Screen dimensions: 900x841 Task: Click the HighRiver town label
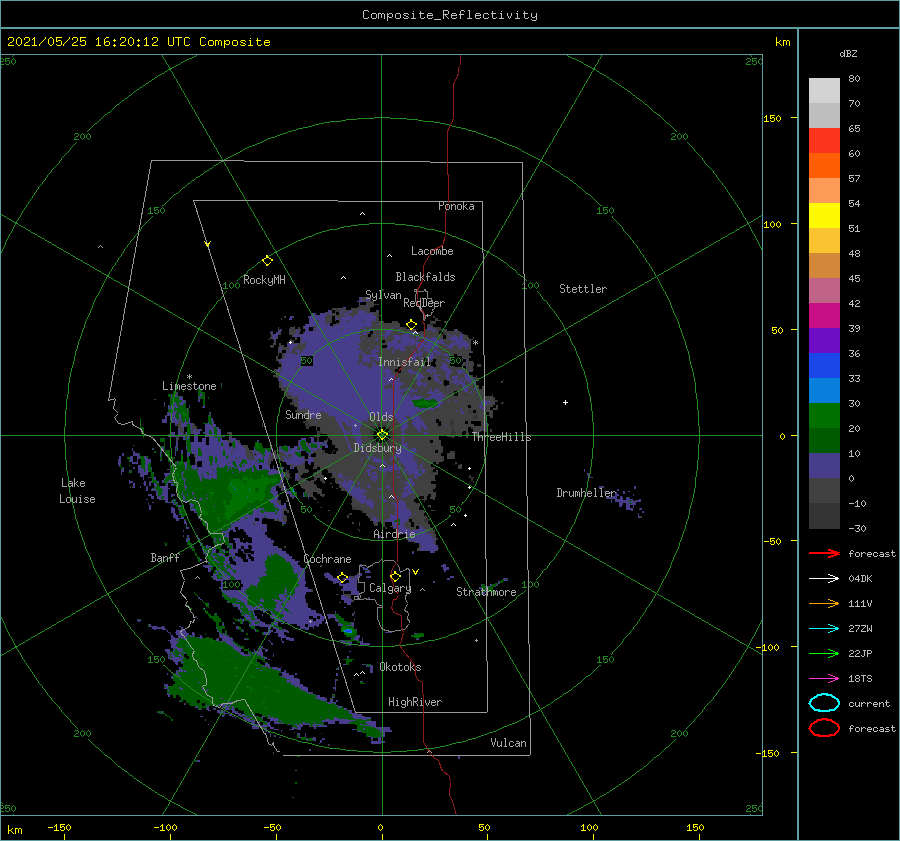point(415,702)
